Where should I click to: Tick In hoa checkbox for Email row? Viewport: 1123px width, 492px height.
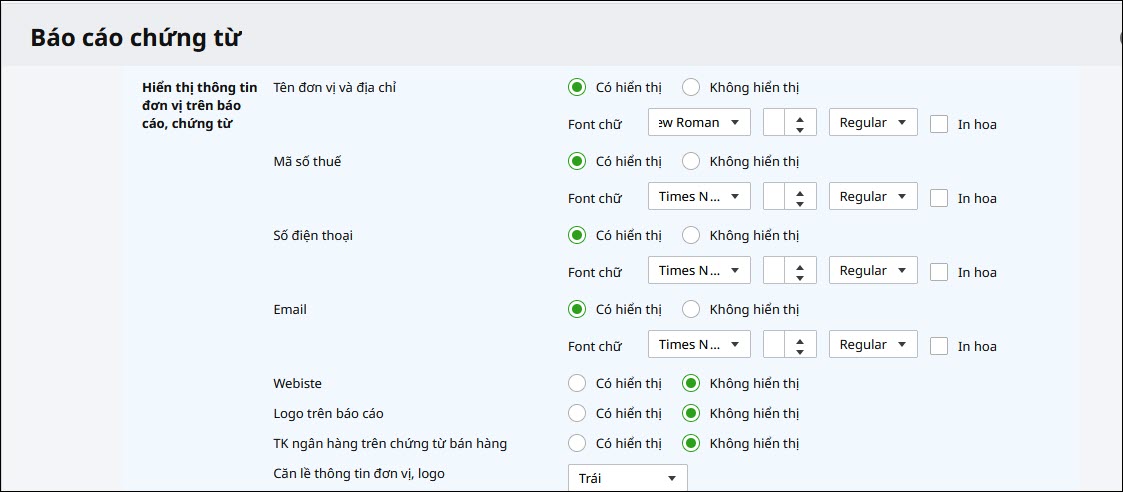coord(939,346)
